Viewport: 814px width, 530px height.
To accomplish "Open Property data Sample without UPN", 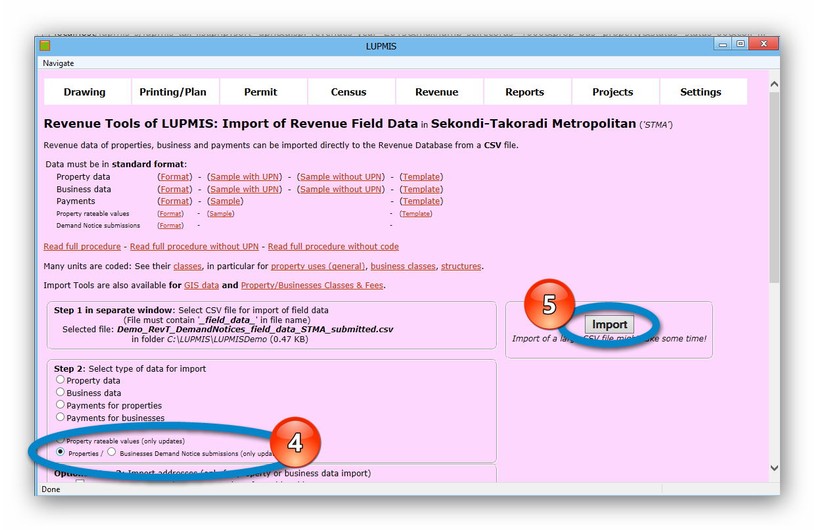I will [x=341, y=177].
